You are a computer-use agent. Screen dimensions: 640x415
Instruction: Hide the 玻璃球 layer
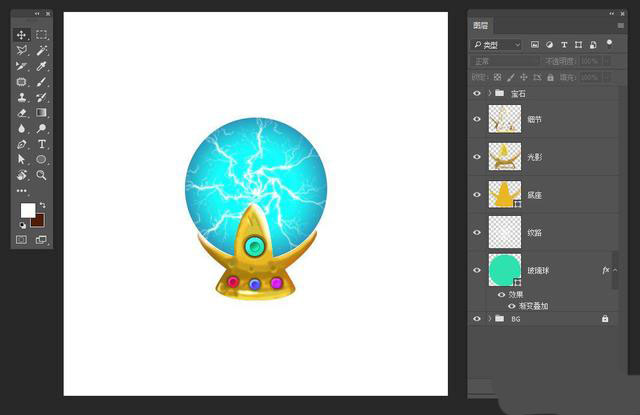click(x=476, y=270)
